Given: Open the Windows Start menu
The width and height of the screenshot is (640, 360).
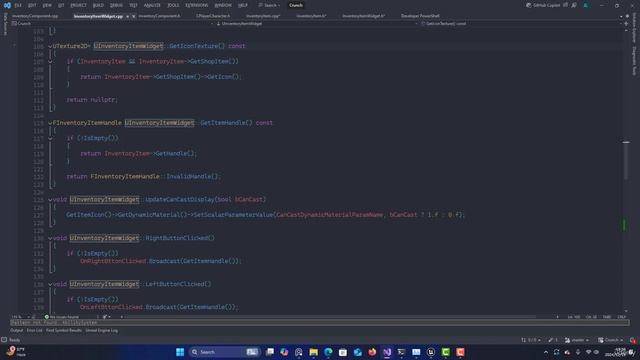Looking at the screenshot, I should pyautogui.click(x=180, y=352).
